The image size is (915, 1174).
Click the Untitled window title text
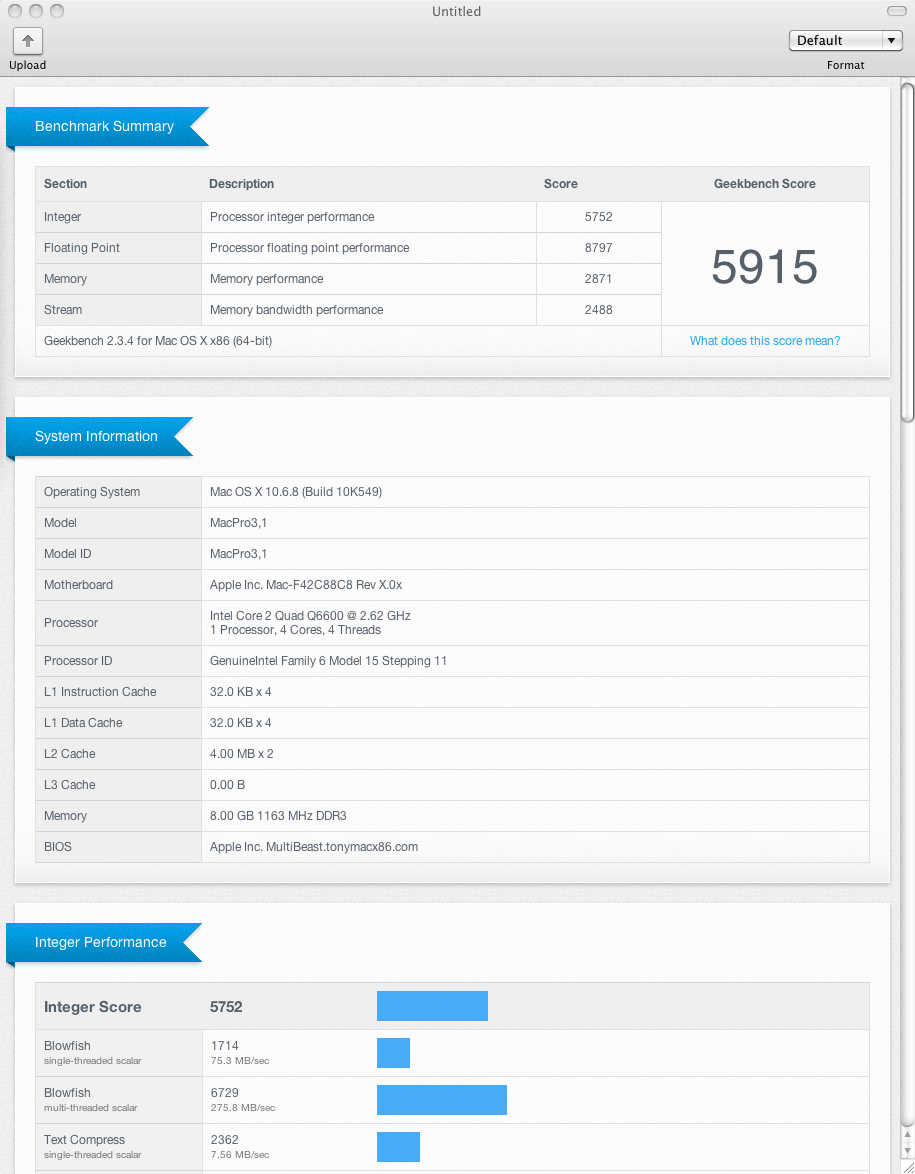pos(456,12)
